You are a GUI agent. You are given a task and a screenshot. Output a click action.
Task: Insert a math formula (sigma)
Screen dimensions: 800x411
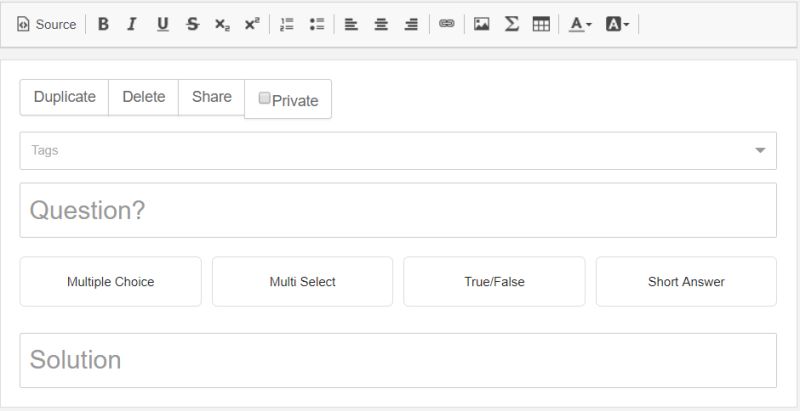[511, 24]
